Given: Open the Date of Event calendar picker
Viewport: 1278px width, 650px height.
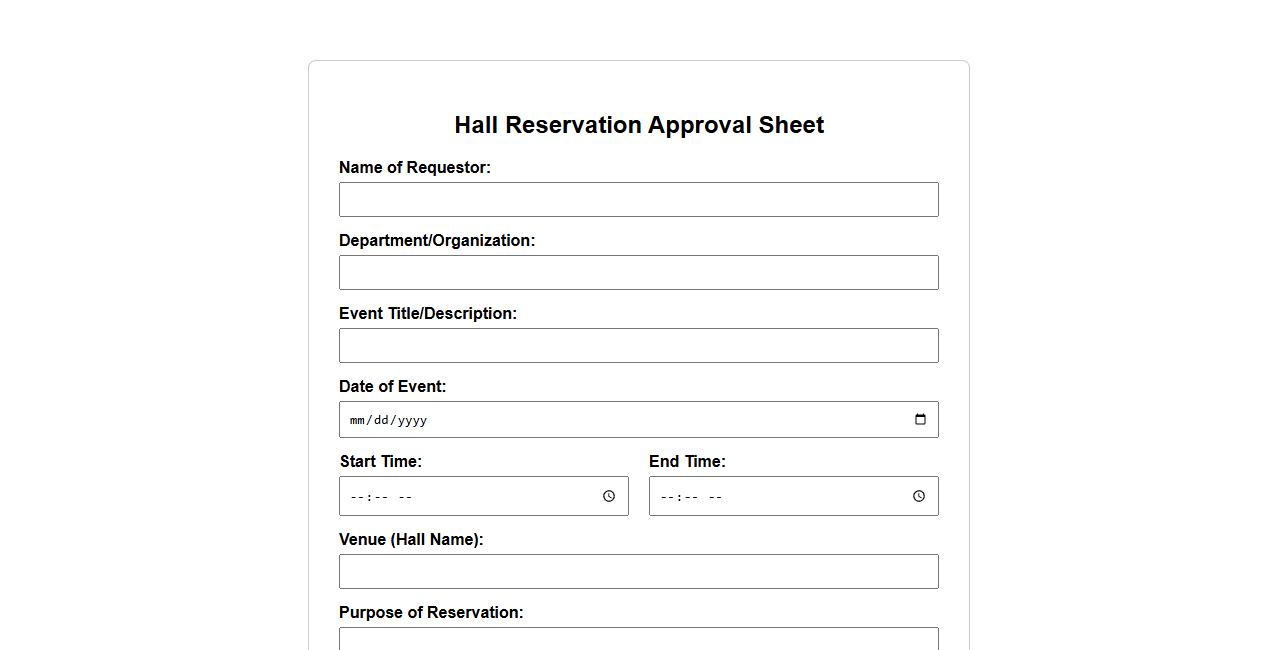Looking at the screenshot, I should pos(920,420).
